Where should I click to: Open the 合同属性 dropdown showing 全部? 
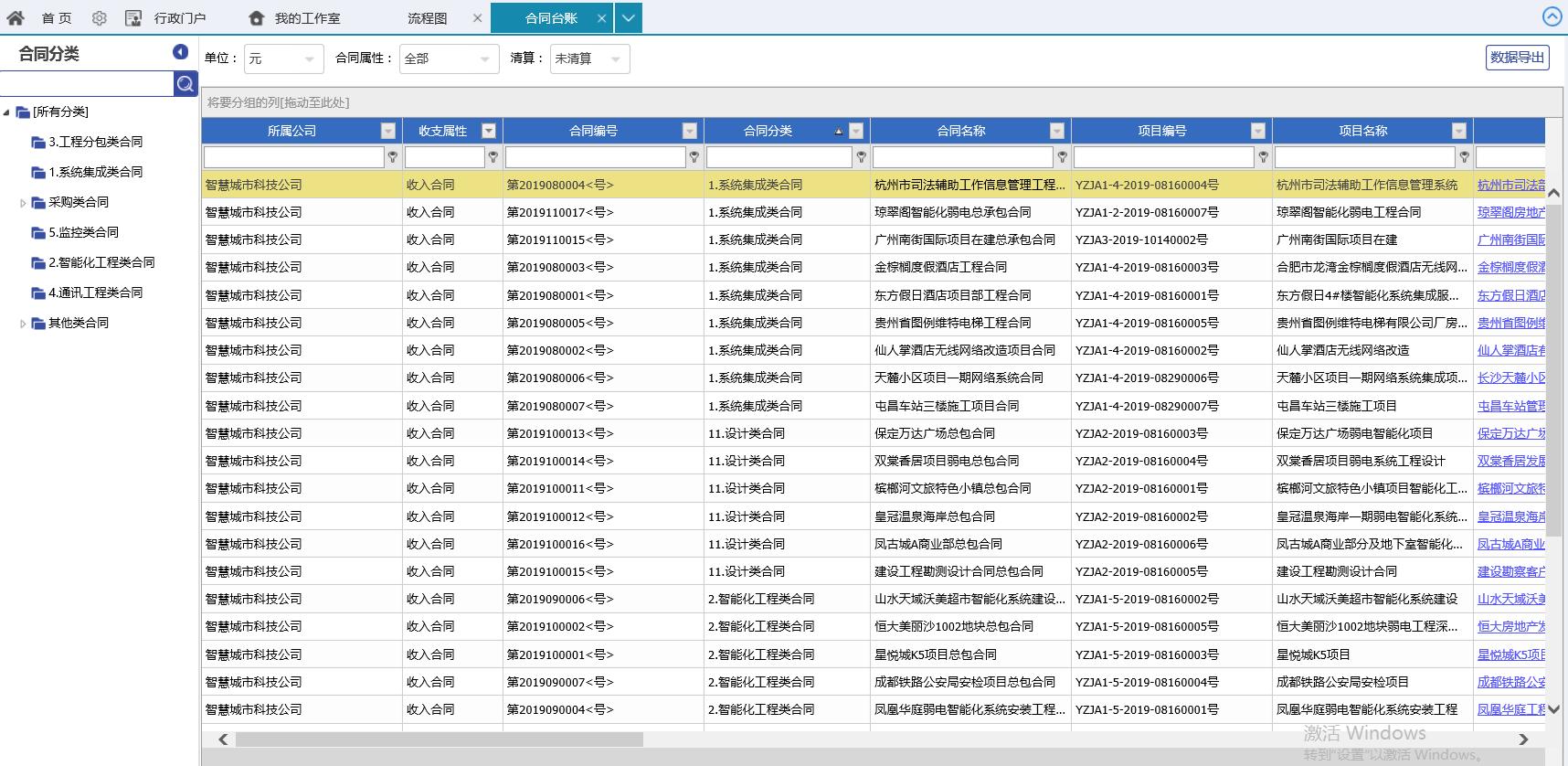click(449, 59)
